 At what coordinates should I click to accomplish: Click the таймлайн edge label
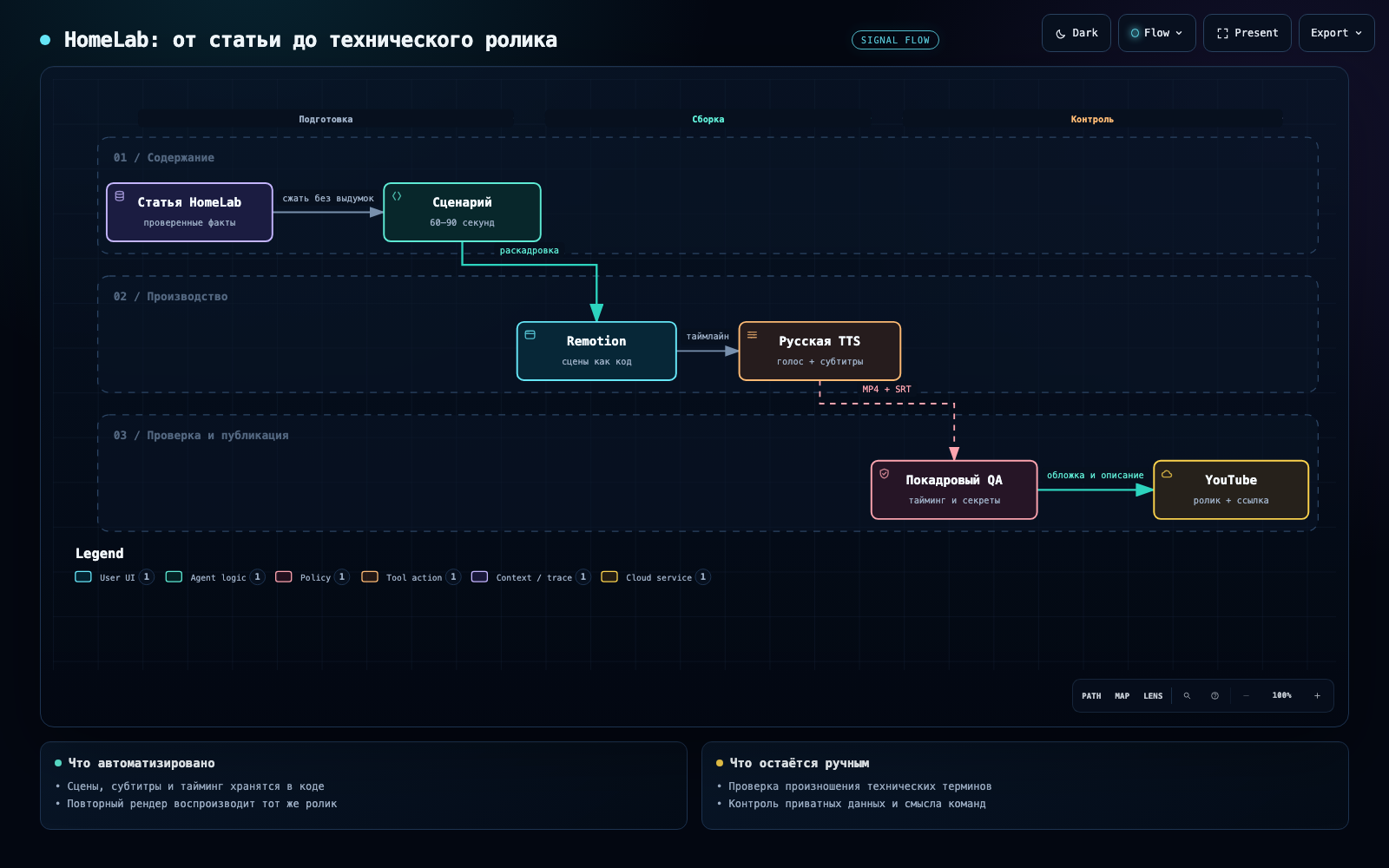[708, 337]
